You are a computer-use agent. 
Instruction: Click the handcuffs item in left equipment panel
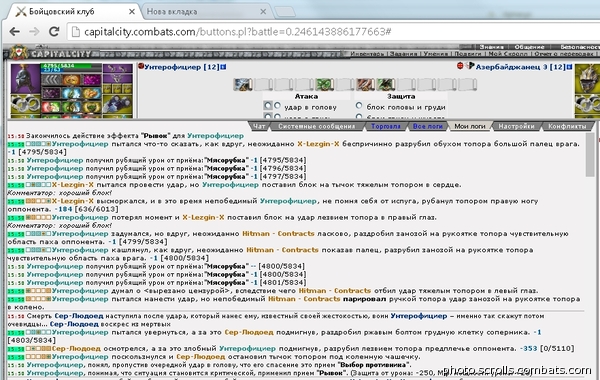coord(25,104)
